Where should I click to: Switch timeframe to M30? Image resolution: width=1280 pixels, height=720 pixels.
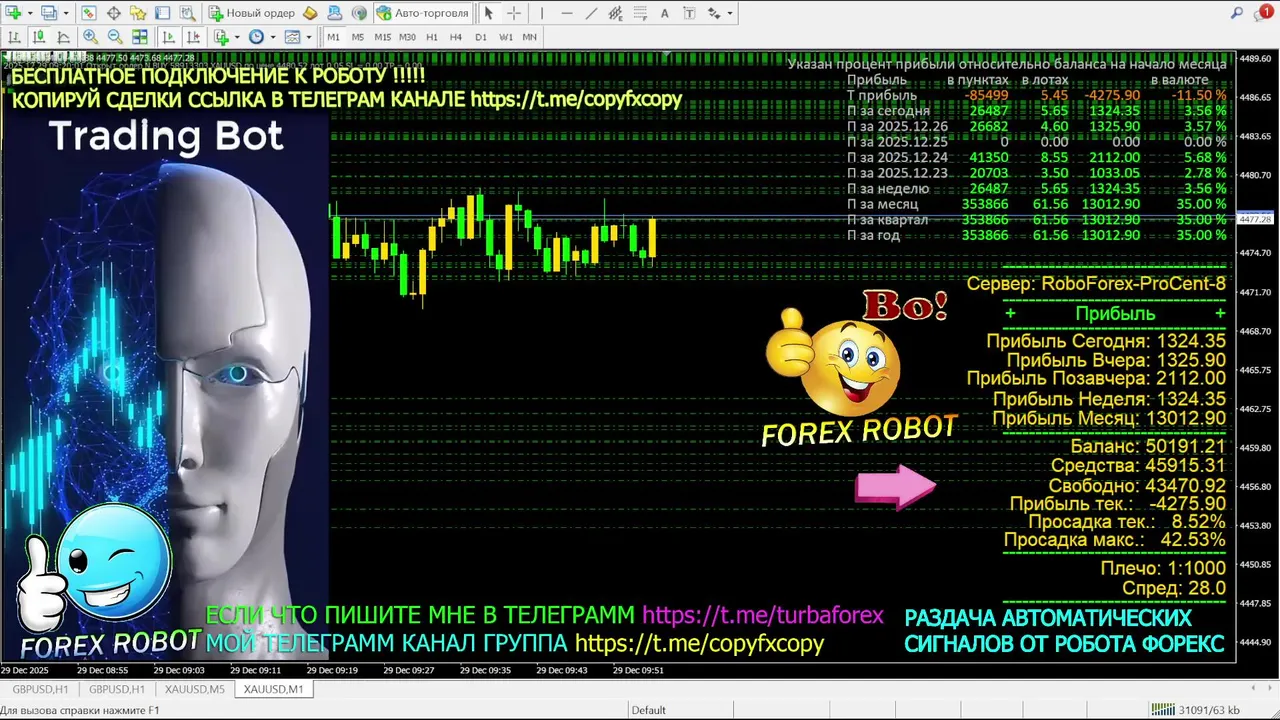coord(407,37)
